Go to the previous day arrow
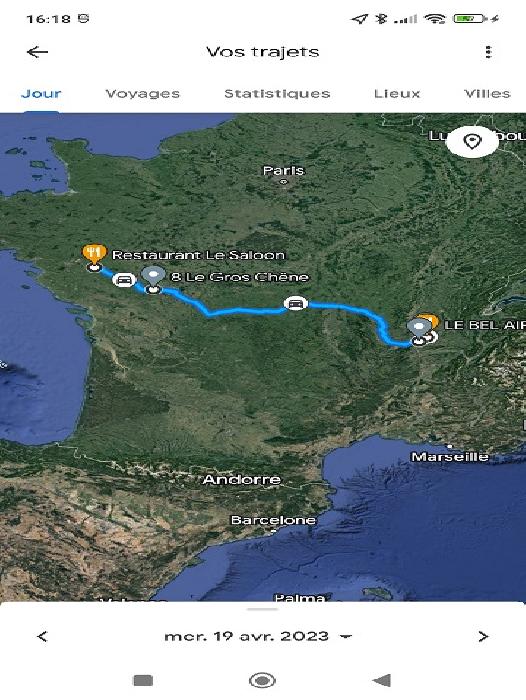The image size is (526, 700). pos(42,636)
